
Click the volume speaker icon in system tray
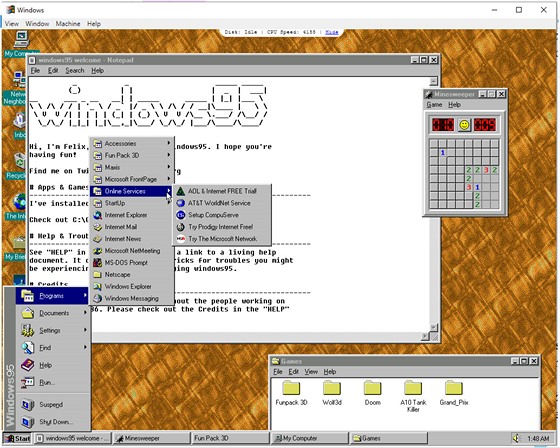point(516,438)
